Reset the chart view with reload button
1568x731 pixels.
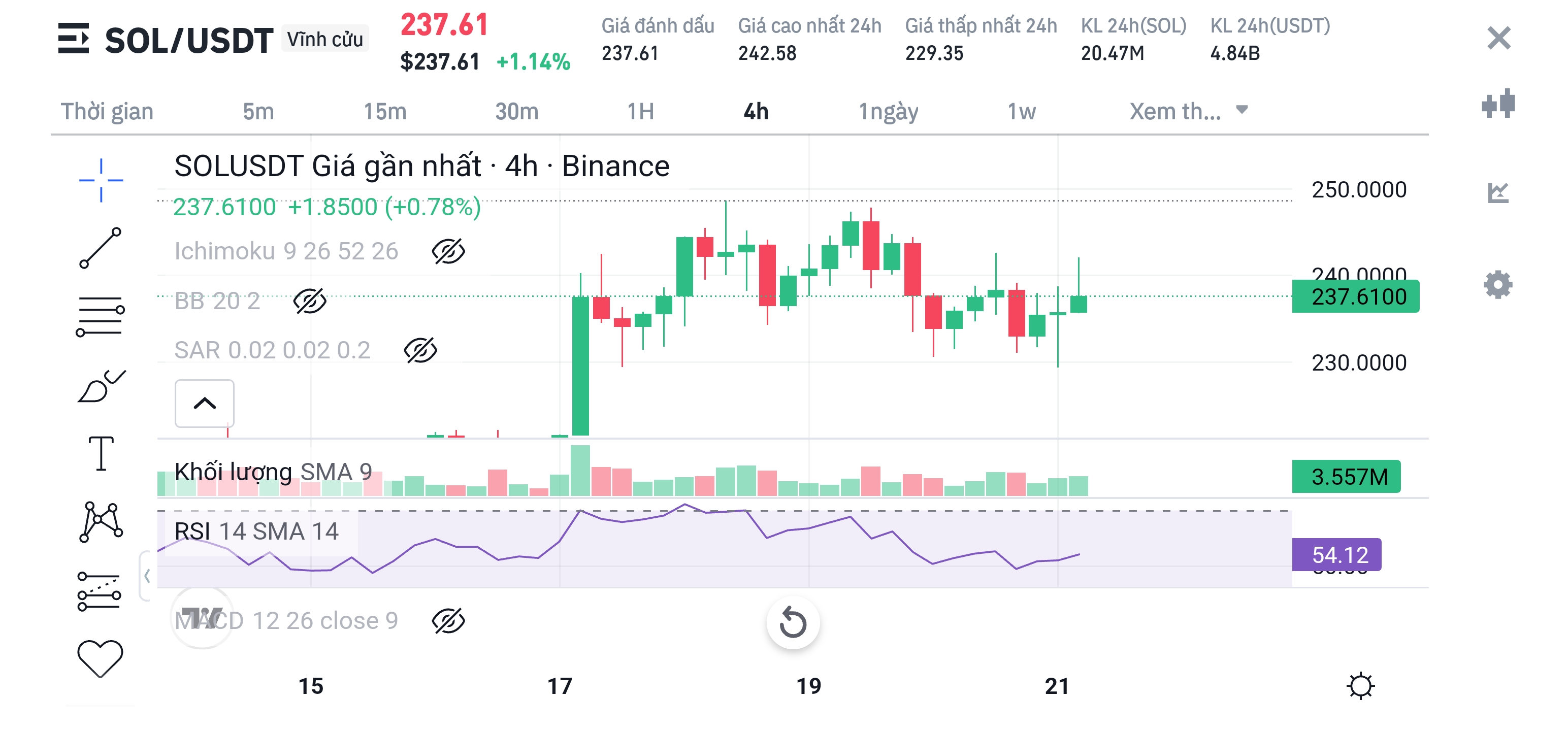click(x=793, y=623)
